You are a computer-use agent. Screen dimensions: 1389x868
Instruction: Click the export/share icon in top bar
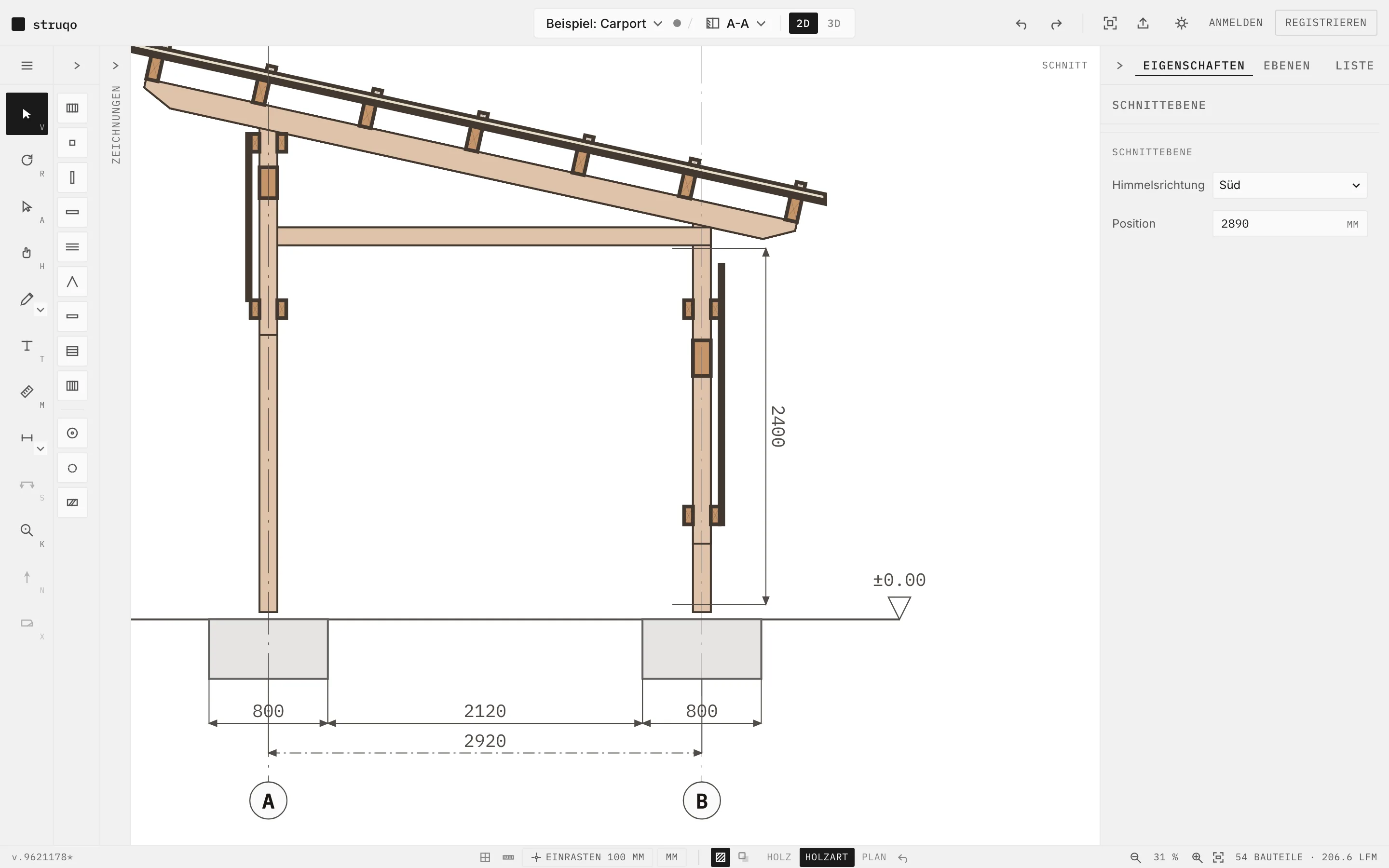[x=1143, y=24]
